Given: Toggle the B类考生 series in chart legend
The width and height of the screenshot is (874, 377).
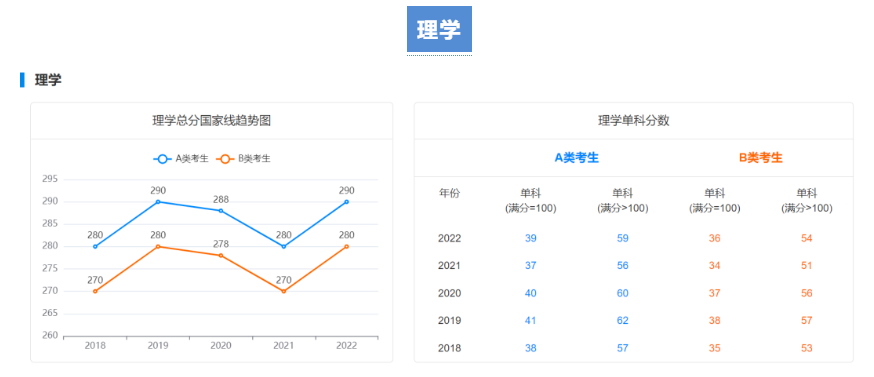Looking at the screenshot, I should coord(244,158).
